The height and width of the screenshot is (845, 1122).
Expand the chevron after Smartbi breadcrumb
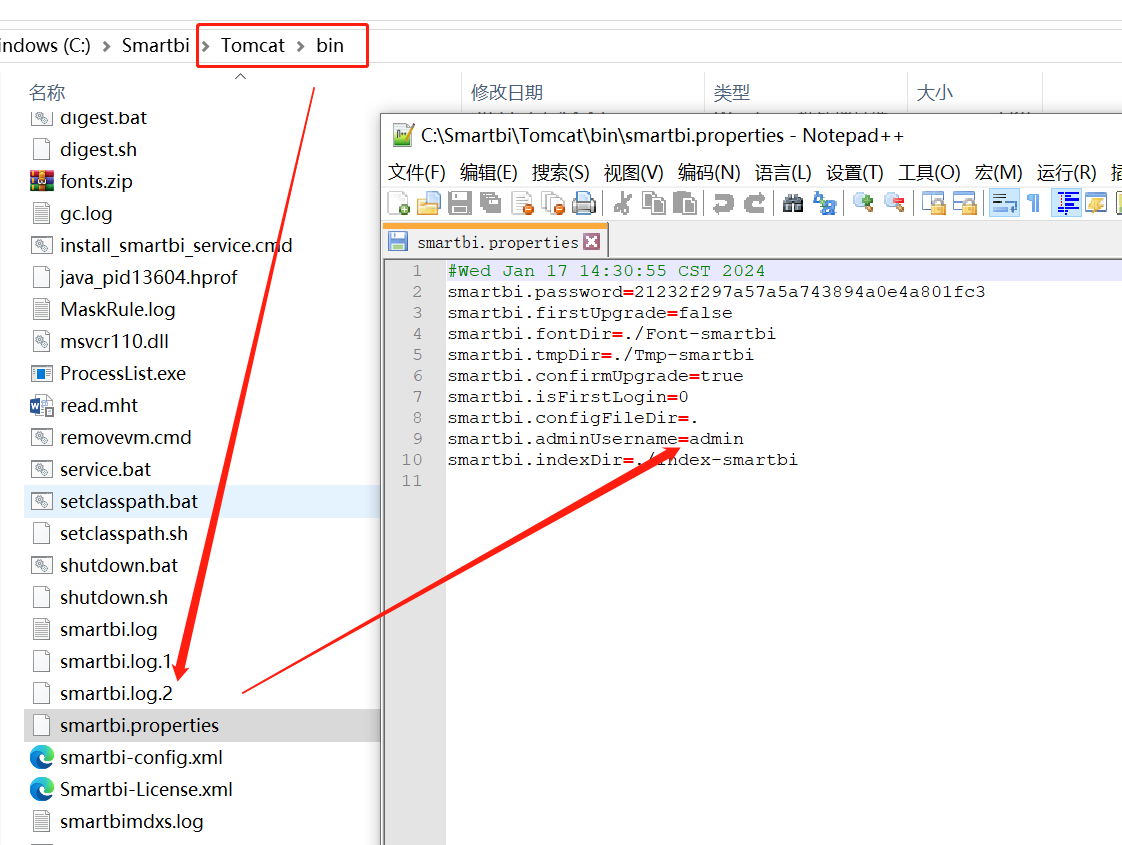pos(205,47)
